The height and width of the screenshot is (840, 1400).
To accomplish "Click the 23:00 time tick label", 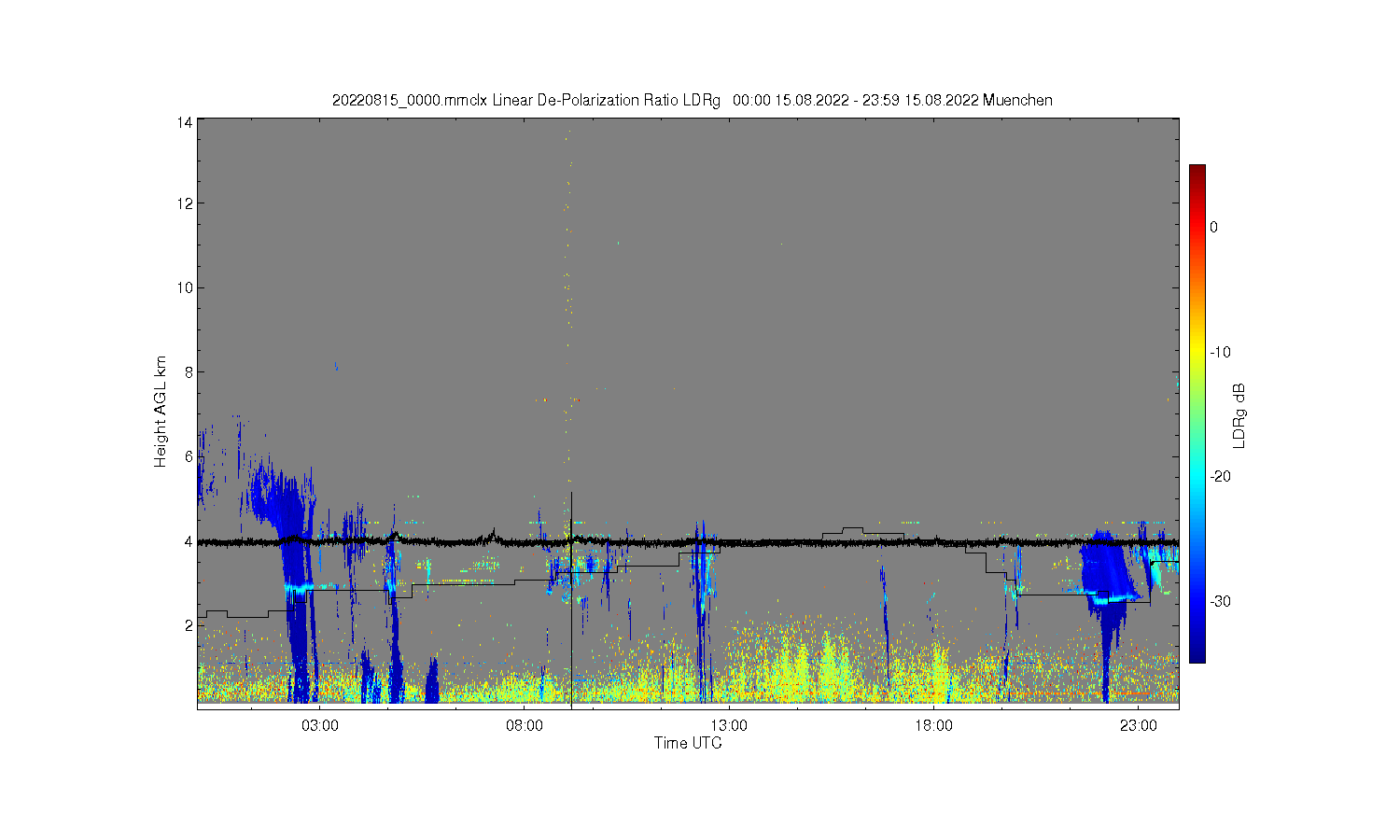I will [1138, 725].
